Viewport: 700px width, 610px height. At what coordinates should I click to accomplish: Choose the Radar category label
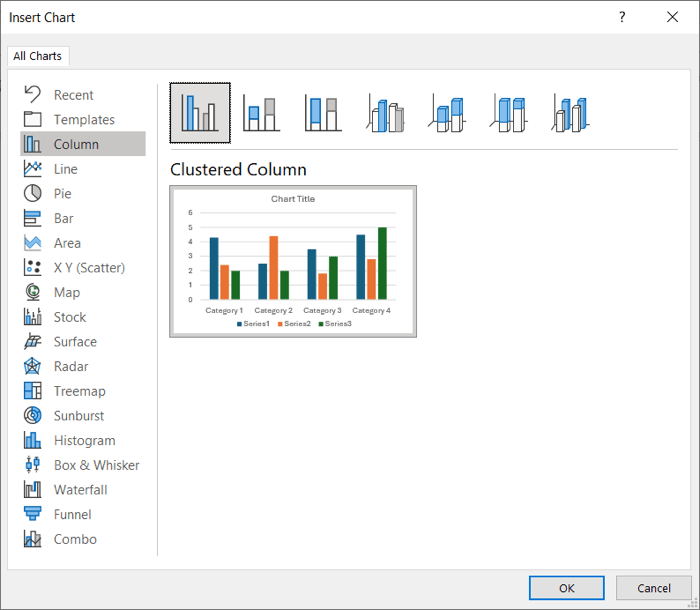coord(71,367)
